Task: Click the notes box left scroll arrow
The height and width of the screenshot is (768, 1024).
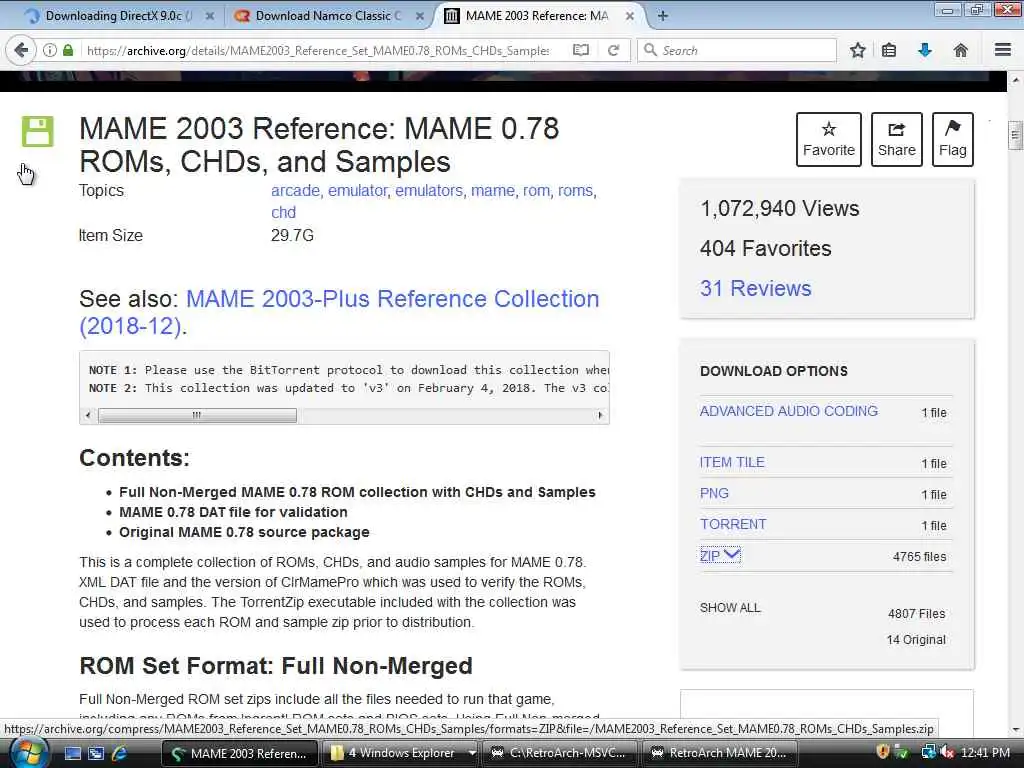Action: pos(88,415)
